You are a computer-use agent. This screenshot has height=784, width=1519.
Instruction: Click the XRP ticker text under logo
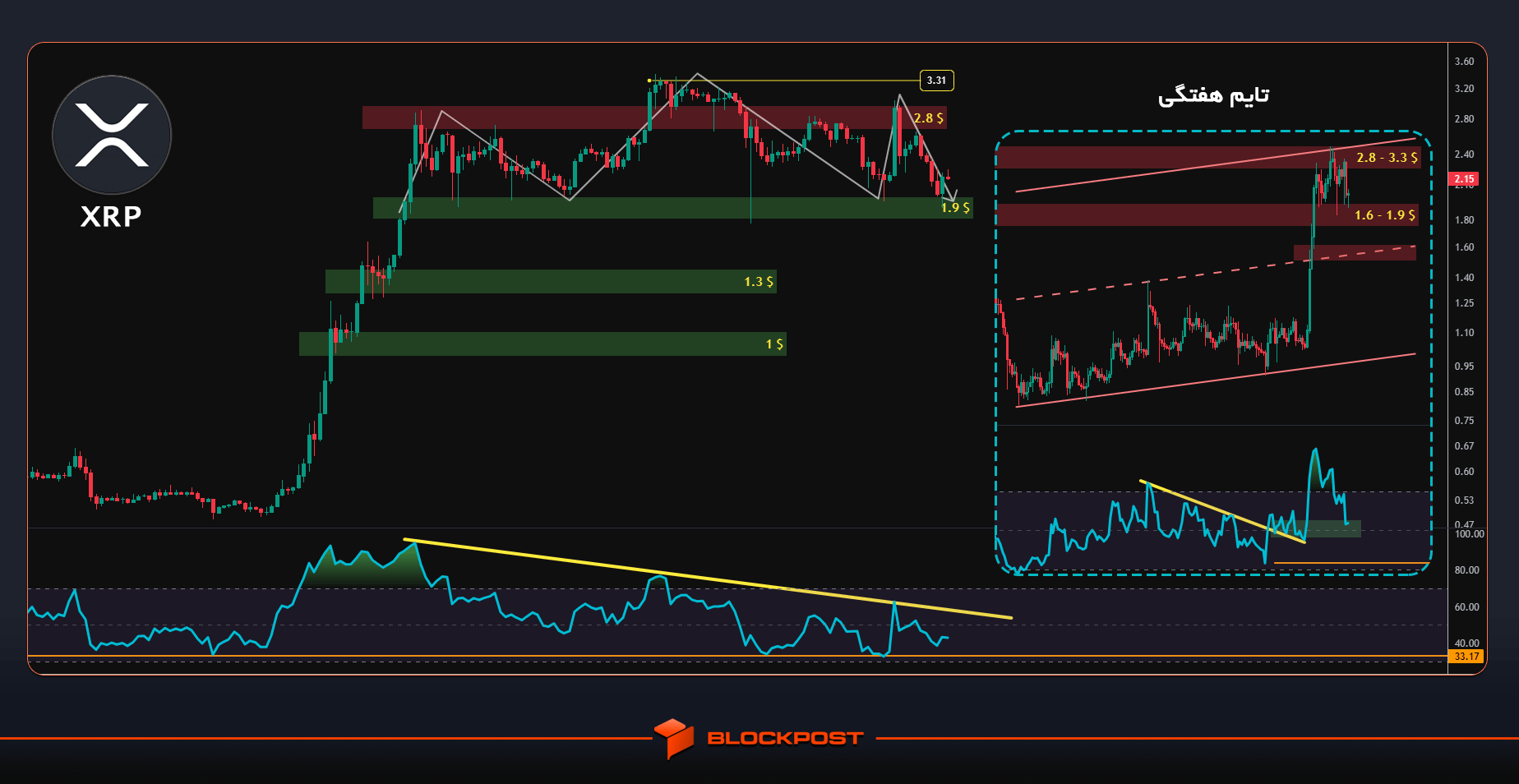point(111,216)
